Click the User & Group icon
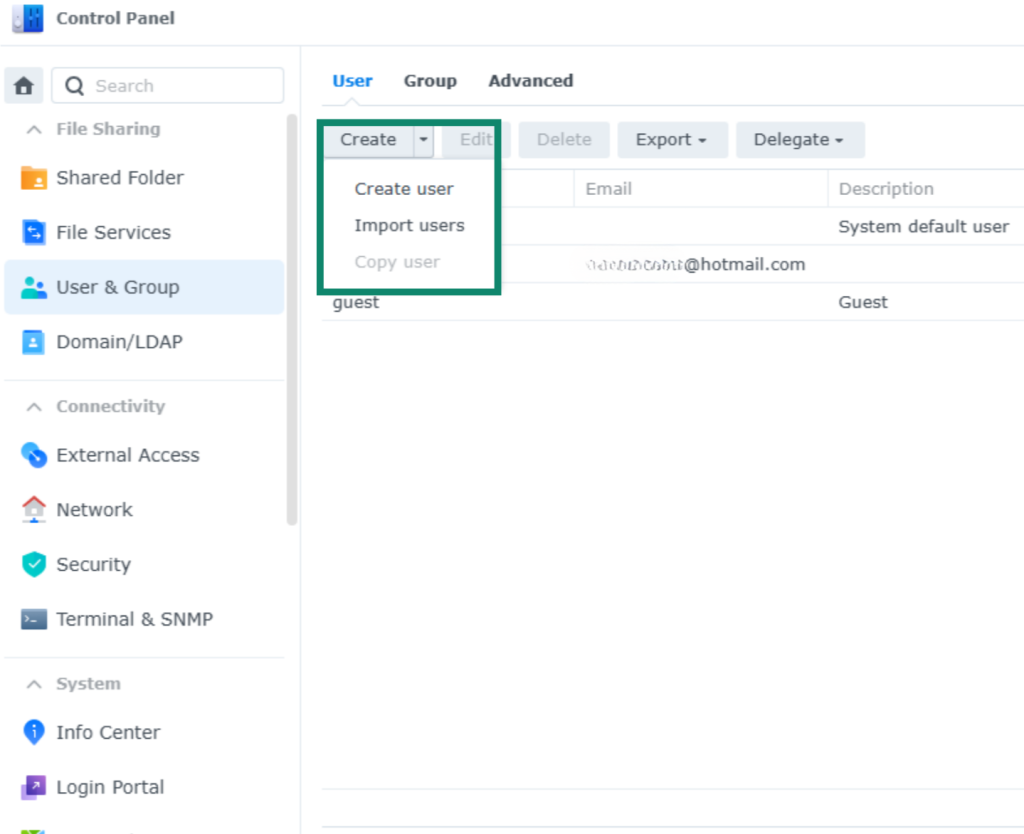This screenshot has height=834, width=1024. point(33,287)
